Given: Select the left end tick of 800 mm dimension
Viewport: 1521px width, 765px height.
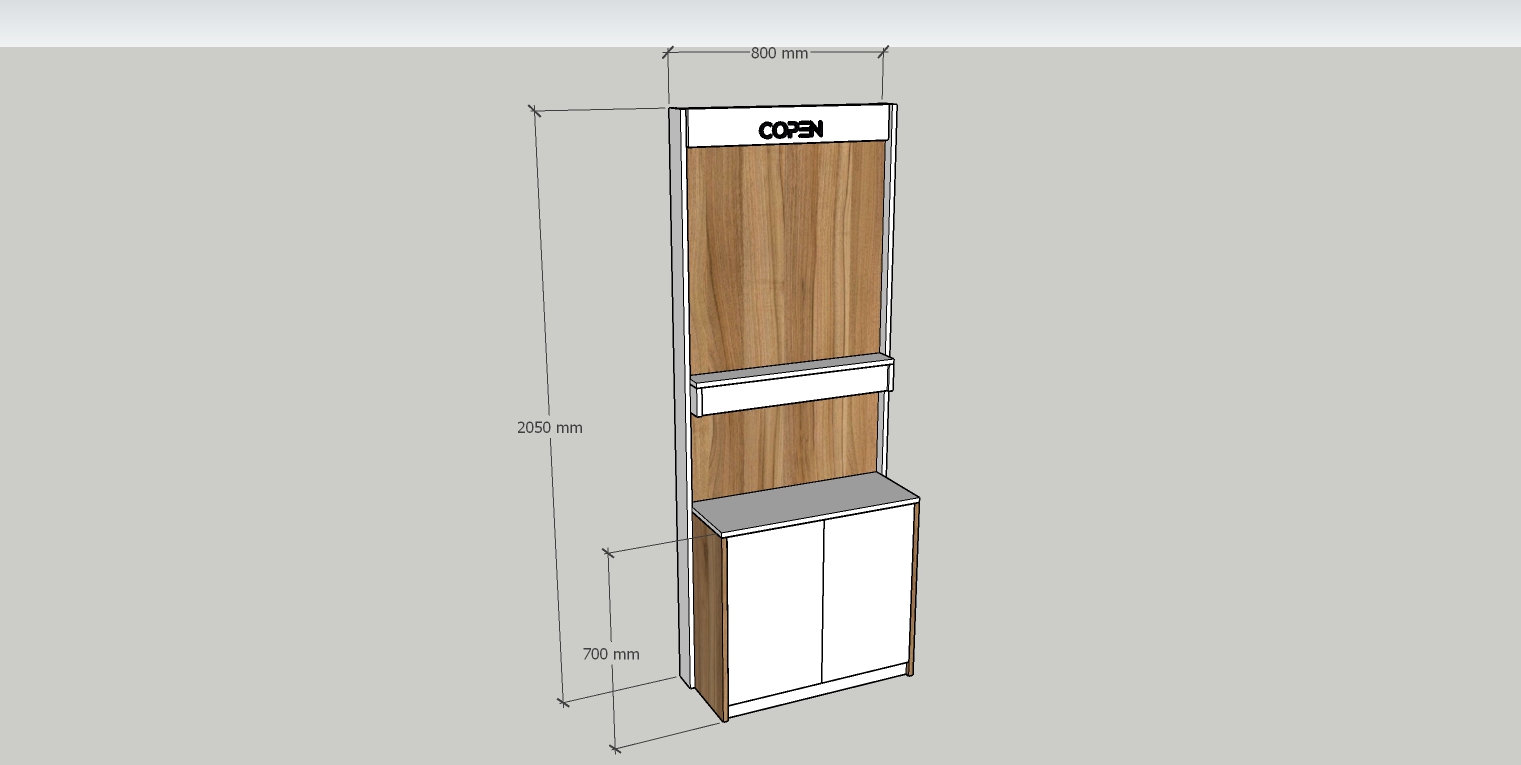Looking at the screenshot, I should click(668, 53).
